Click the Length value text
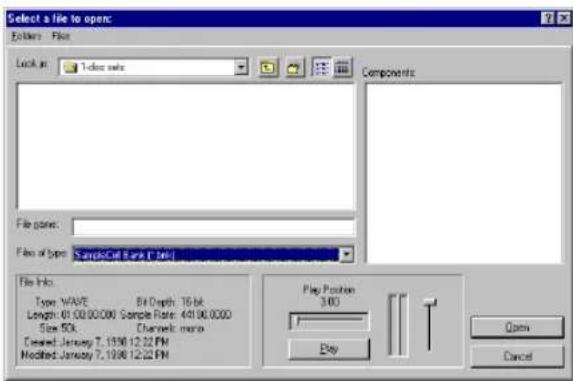Screen dimensions: 573x381 click(89, 315)
